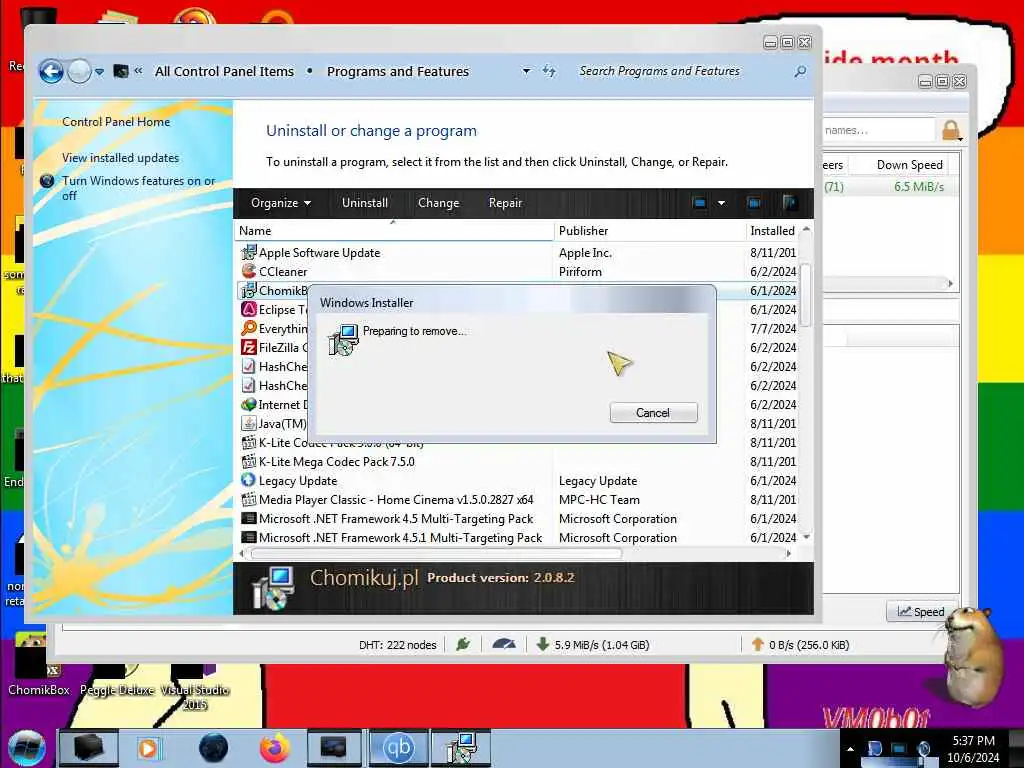The image size is (1024, 768).
Task: Show hidden system tray icons arrow
Action: [x=850, y=750]
